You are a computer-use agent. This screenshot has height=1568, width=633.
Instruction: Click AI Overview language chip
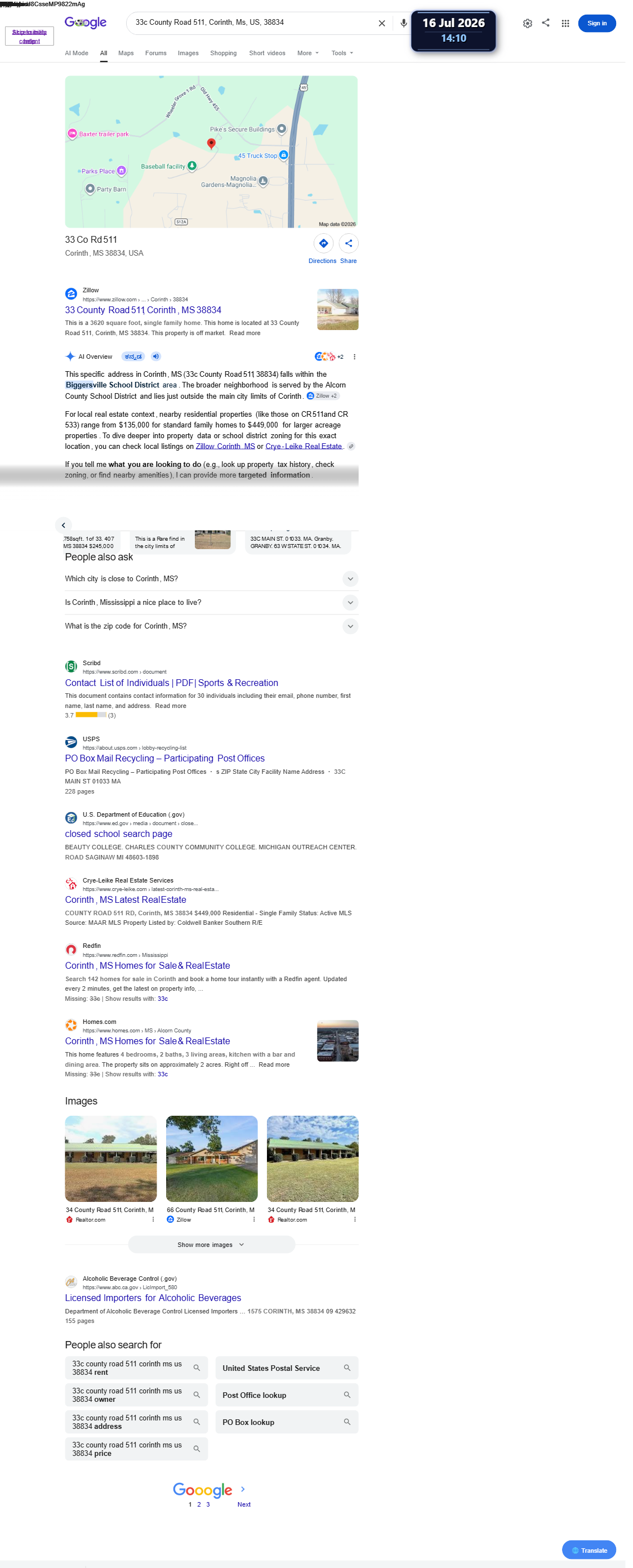(133, 357)
